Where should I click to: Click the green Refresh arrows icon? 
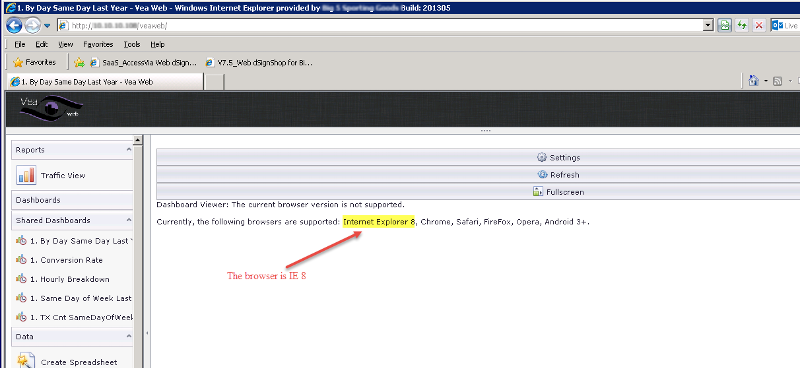(x=742, y=26)
